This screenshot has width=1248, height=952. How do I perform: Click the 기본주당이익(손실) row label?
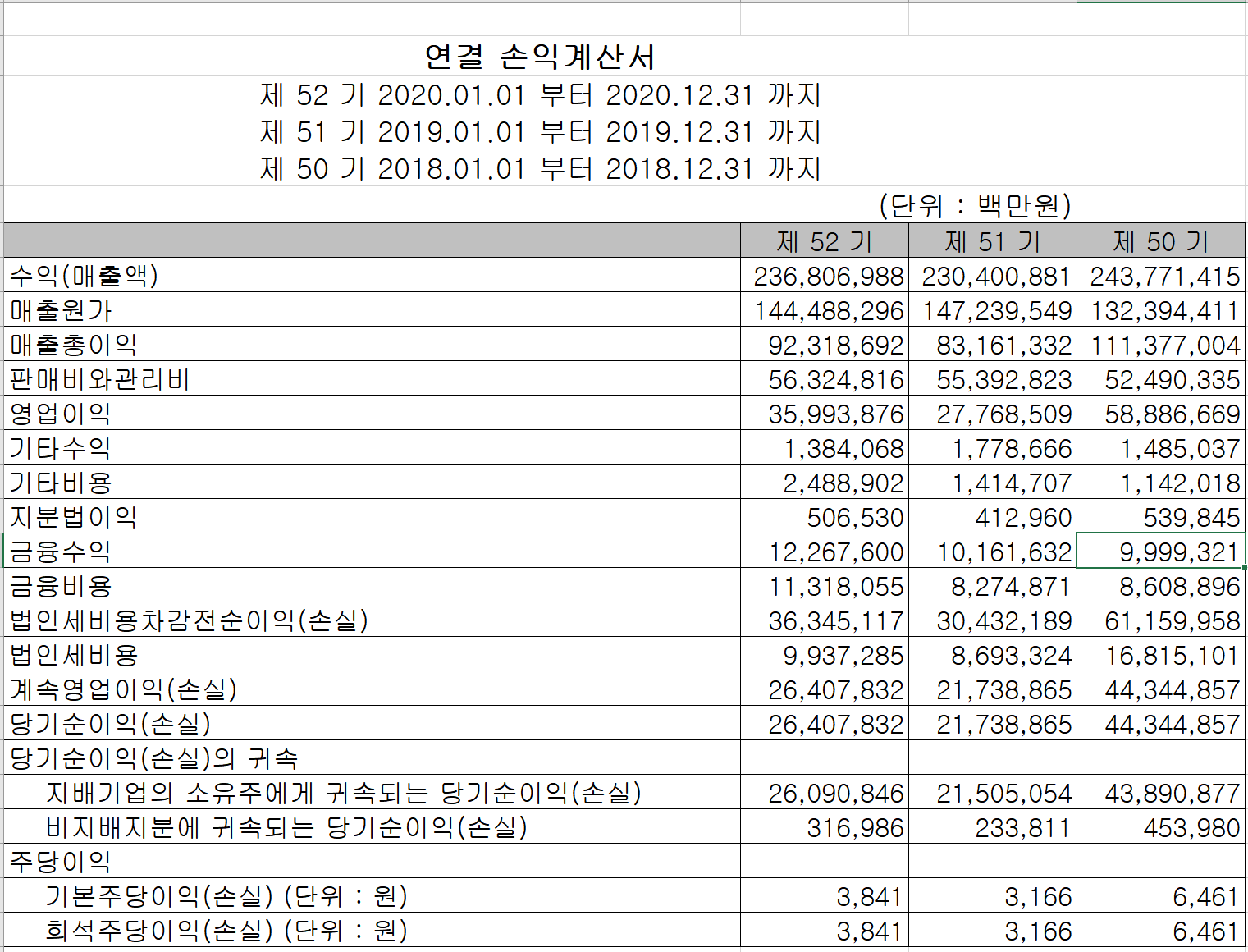(x=226, y=896)
